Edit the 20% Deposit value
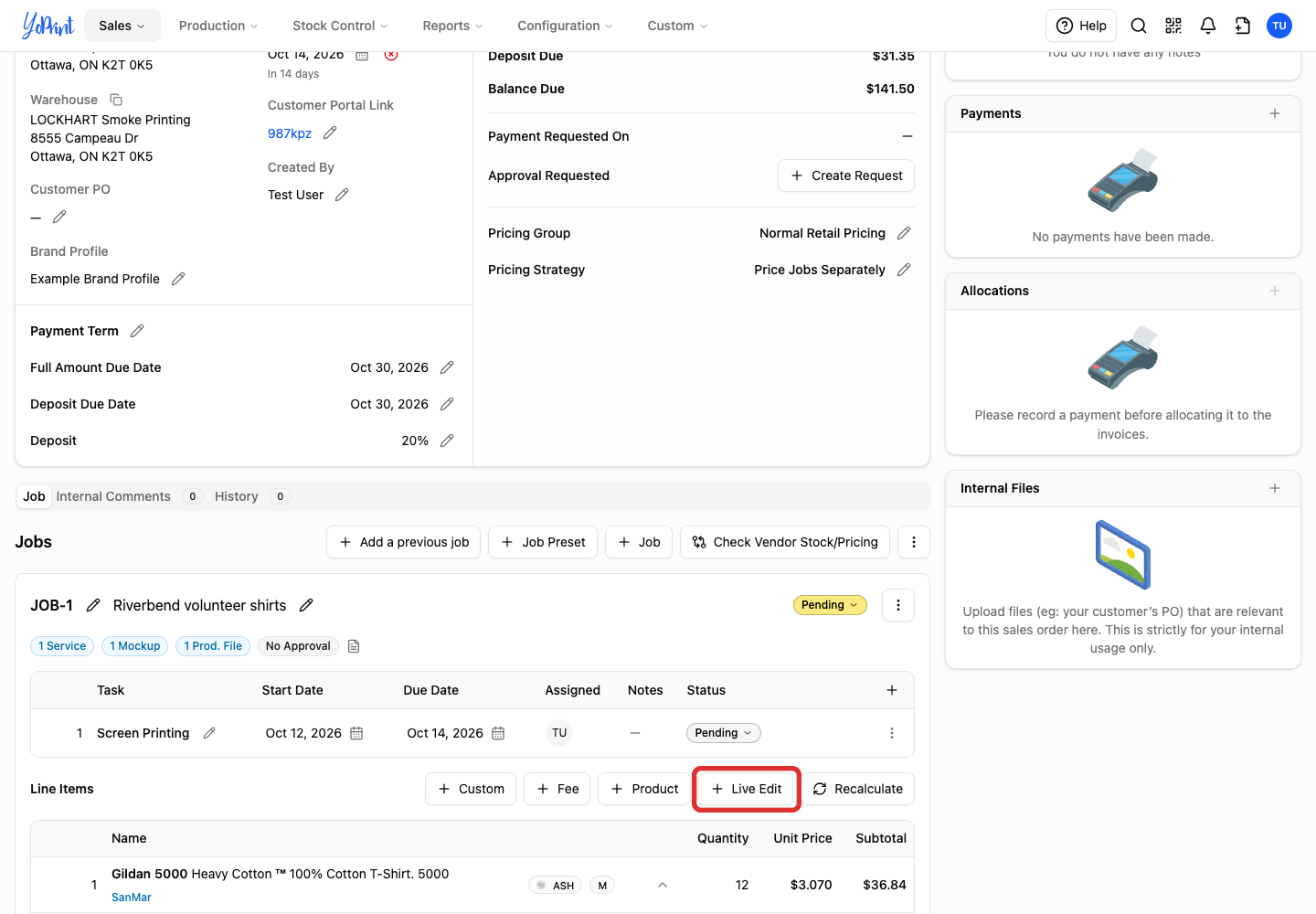 tap(447, 441)
